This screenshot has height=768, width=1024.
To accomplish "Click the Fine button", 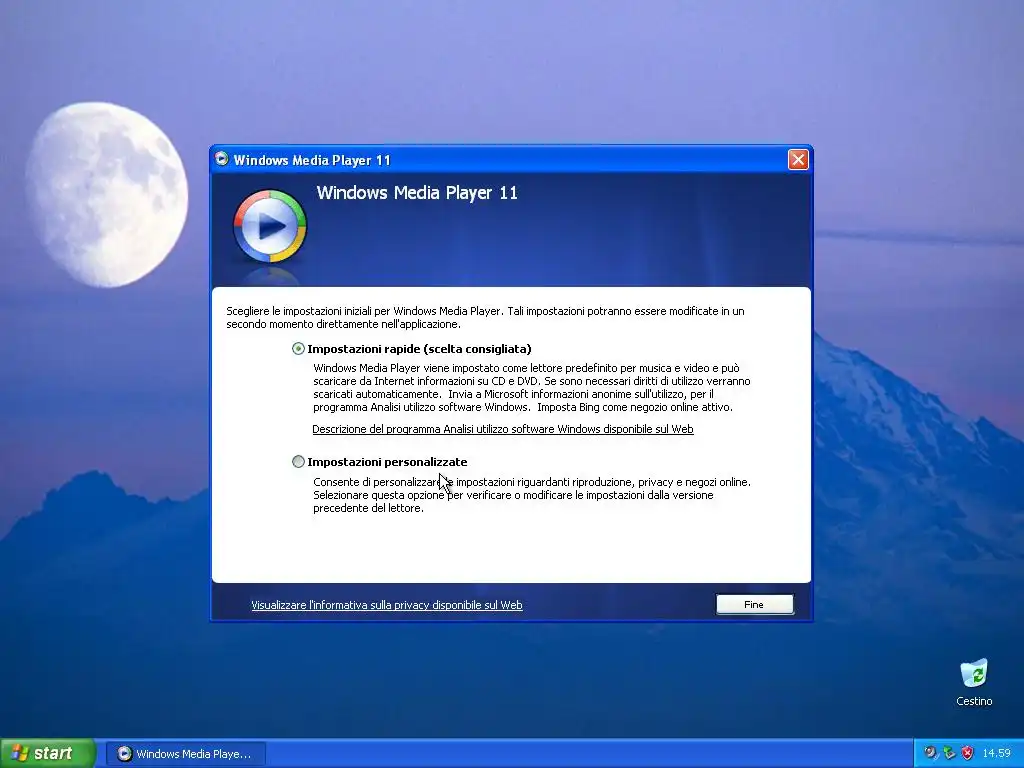I will (x=754, y=605).
